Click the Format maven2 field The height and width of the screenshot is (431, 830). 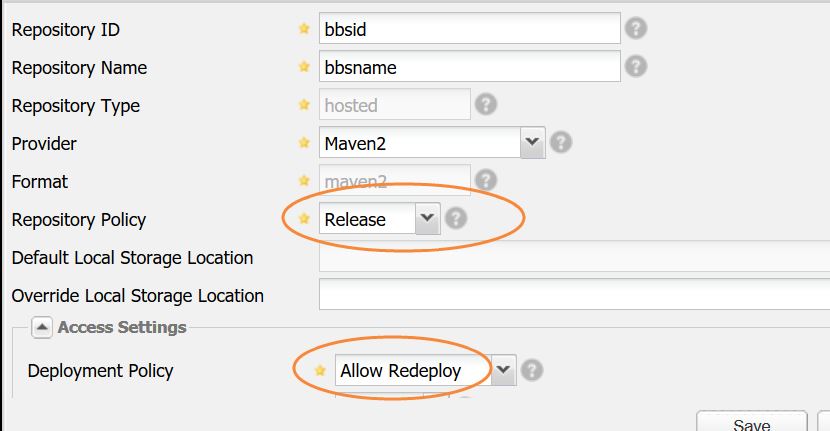point(394,181)
